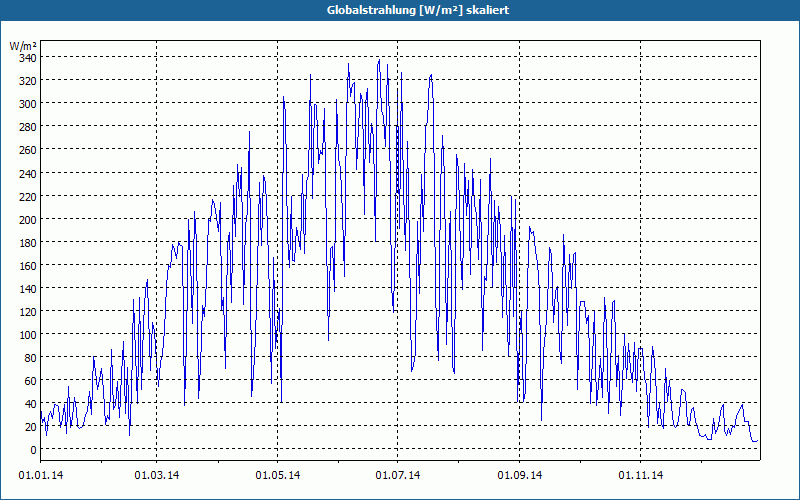800x500 pixels.
Task: Click the chart title 'Globalstrahlung [W/m²] skaliert'
Action: point(418,10)
